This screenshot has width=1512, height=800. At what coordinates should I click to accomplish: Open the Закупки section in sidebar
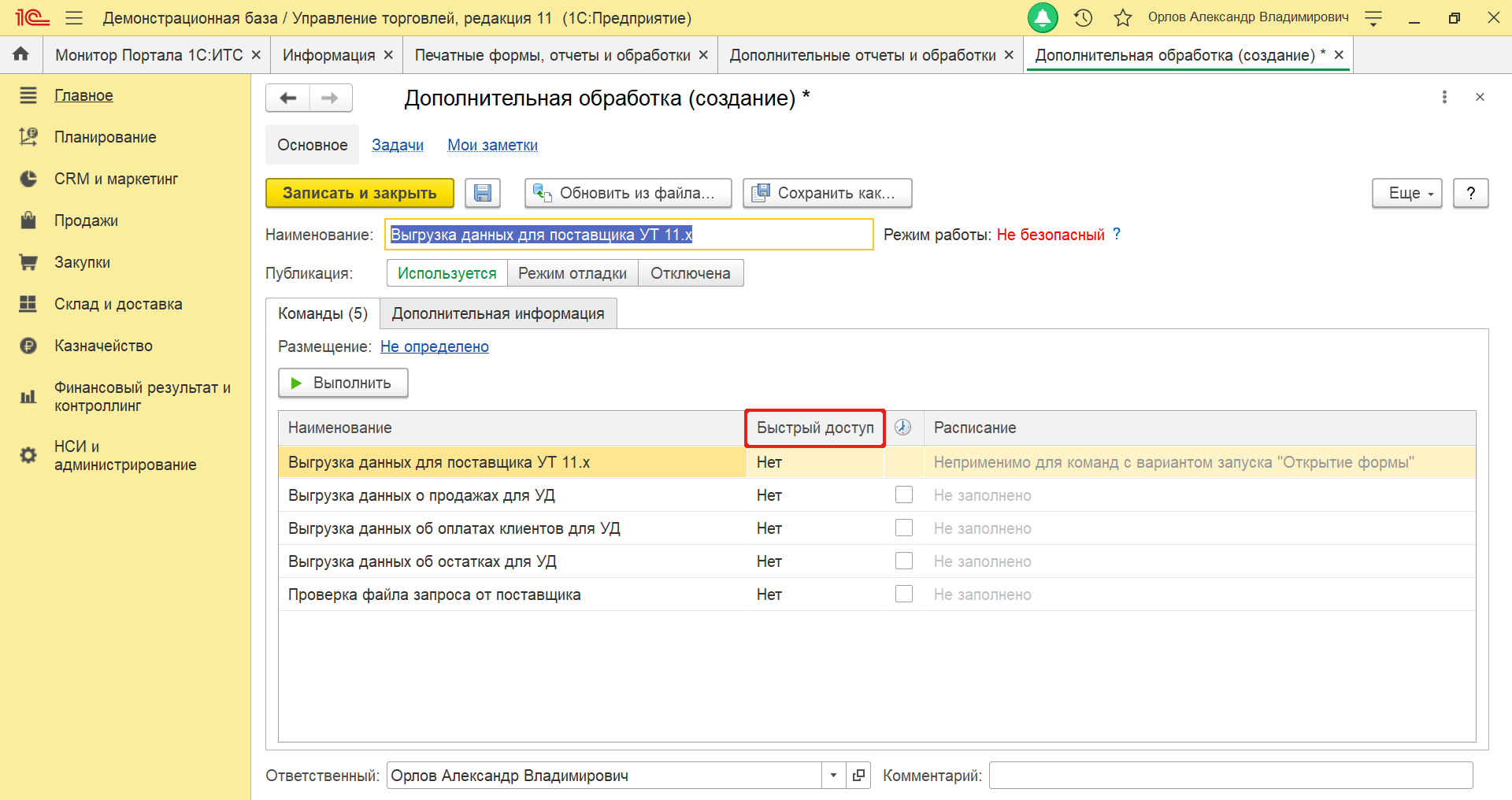82,262
